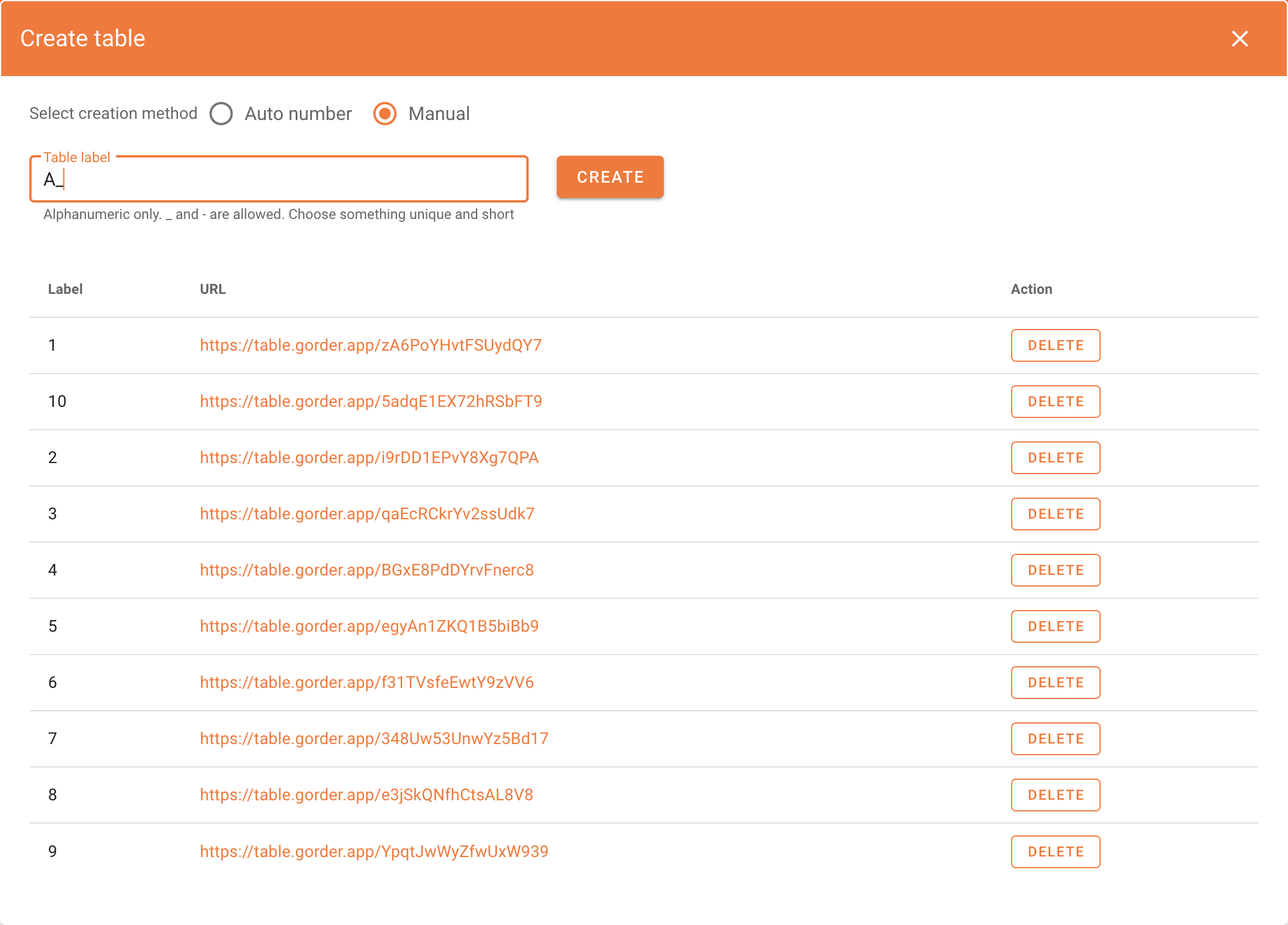The image size is (1288, 925).
Task: Delete table labeled 3
Action: click(1056, 514)
